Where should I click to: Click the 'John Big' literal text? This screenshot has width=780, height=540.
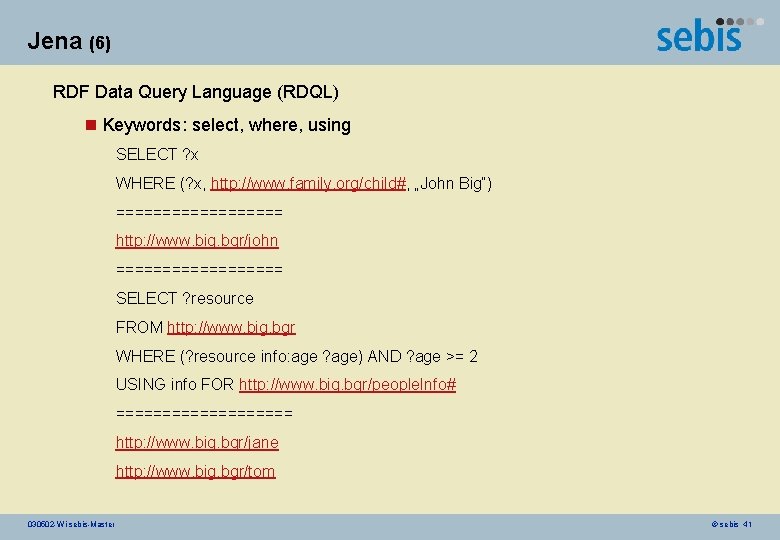pos(452,183)
